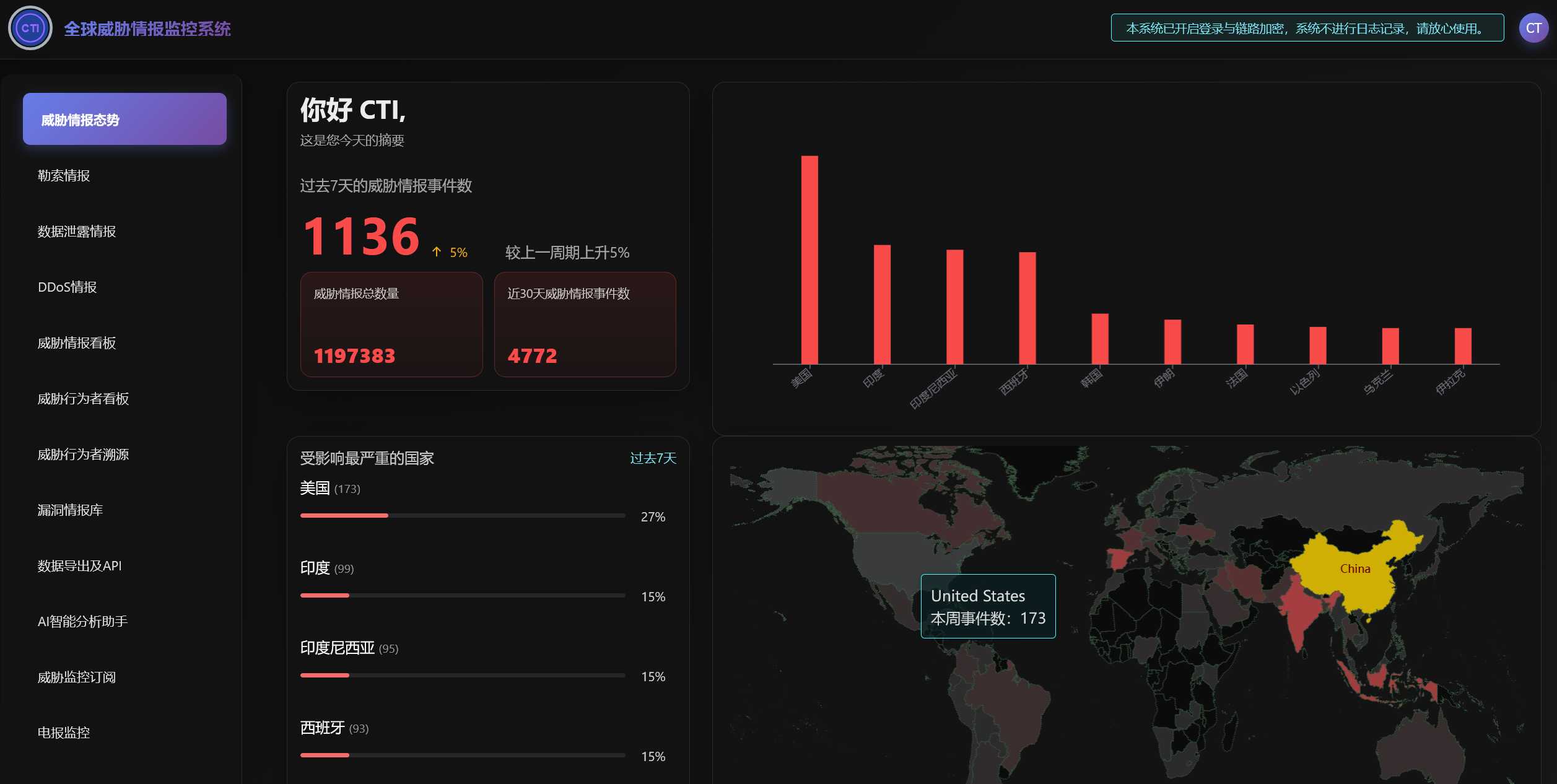Click the 威胁情报总数量 card
This screenshot has width=1557, height=784.
click(391, 324)
